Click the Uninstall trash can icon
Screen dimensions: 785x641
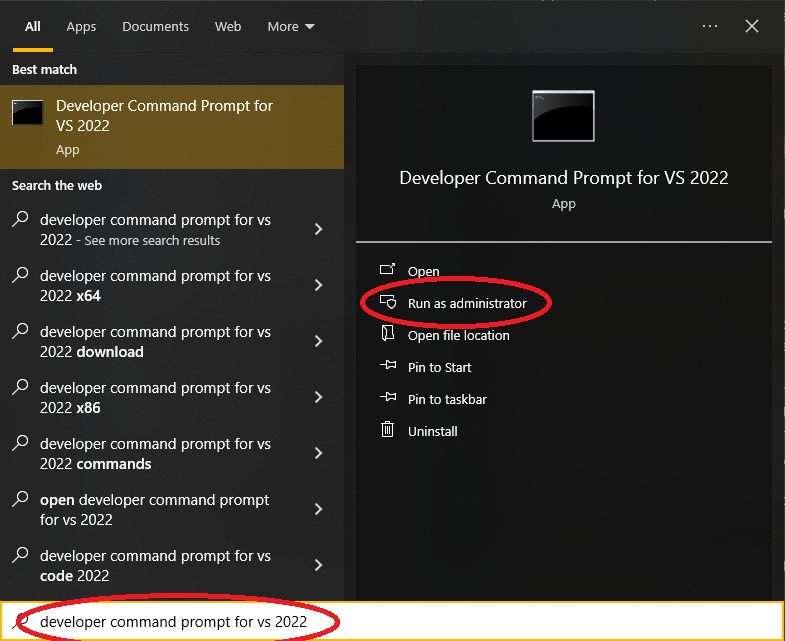[388, 431]
